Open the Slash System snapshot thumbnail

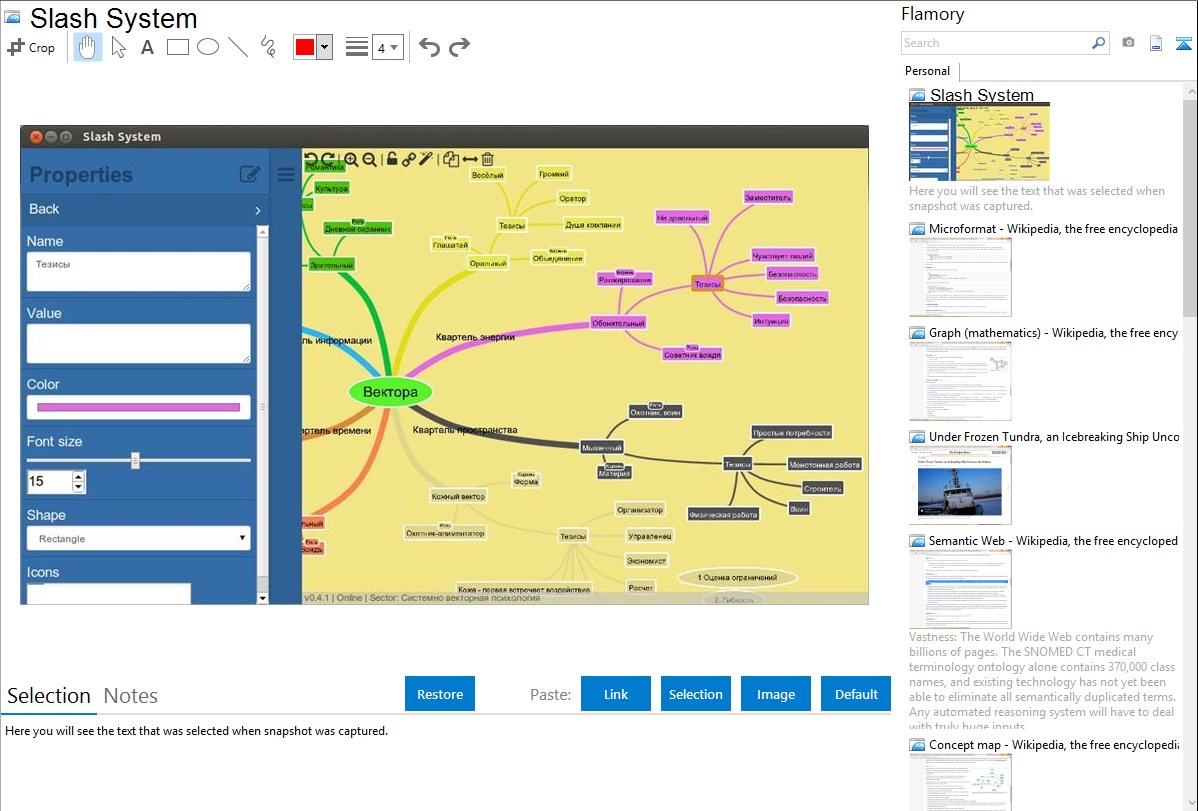point(979,142)
